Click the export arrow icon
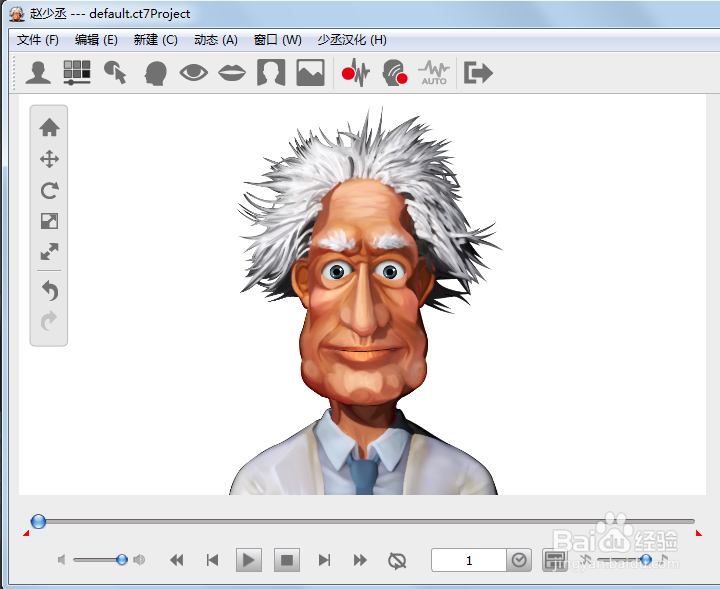The image size is (720, 589). [x=478, y=73]
